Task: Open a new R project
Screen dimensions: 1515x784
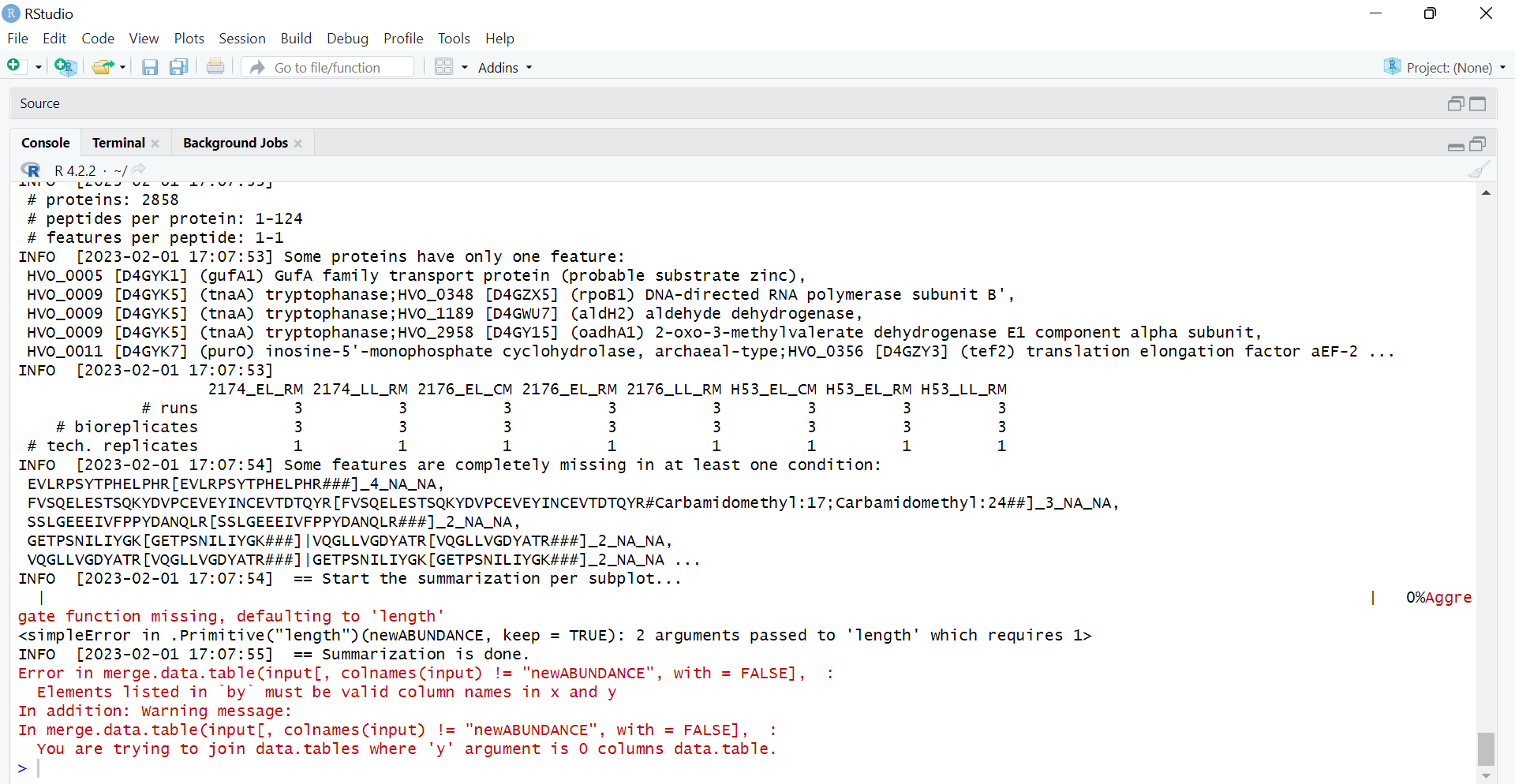Action: [65, 67]
